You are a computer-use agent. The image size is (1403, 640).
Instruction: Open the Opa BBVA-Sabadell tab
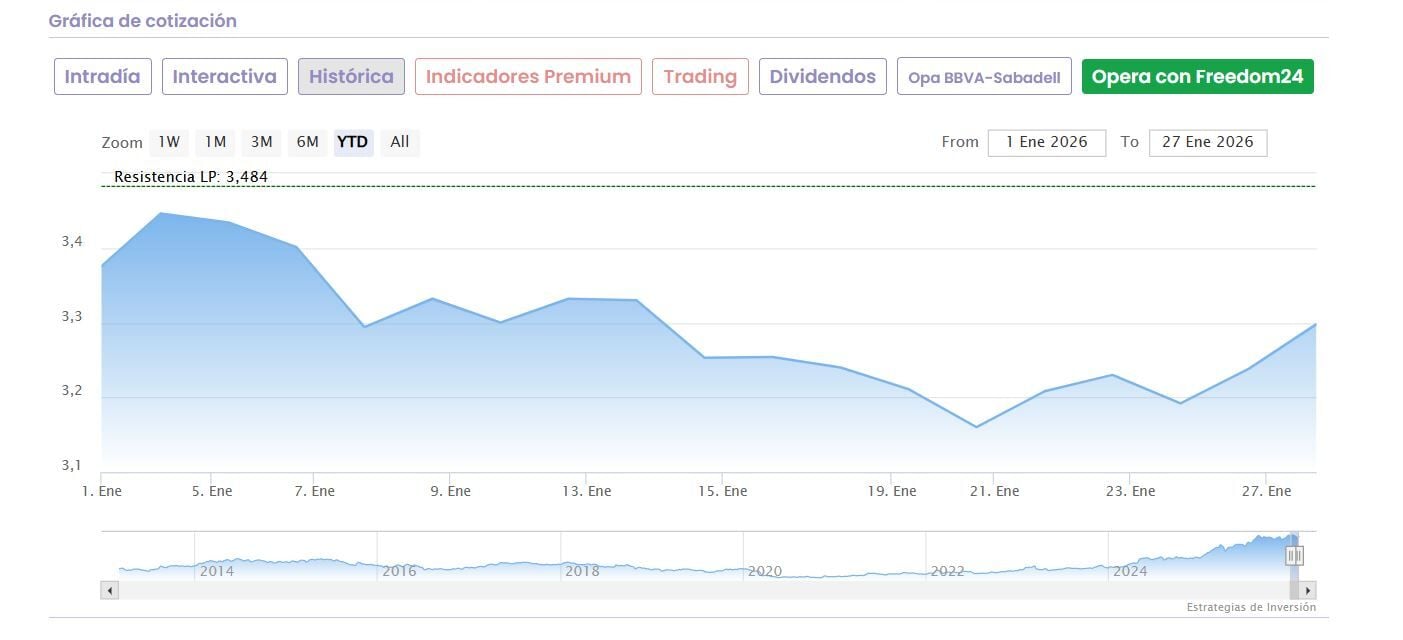[x=984, y=77]
